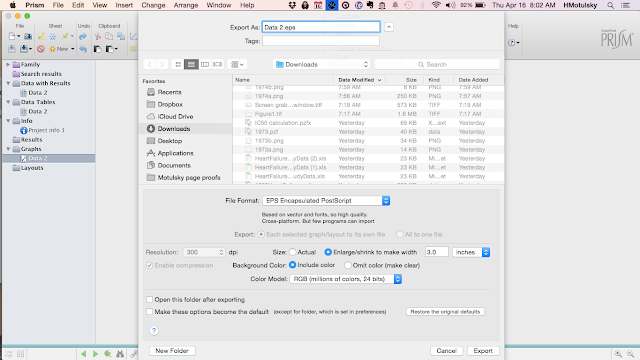640x360 pixels.
Task: Open the inches units dropdown
Action: click(471, 252)
